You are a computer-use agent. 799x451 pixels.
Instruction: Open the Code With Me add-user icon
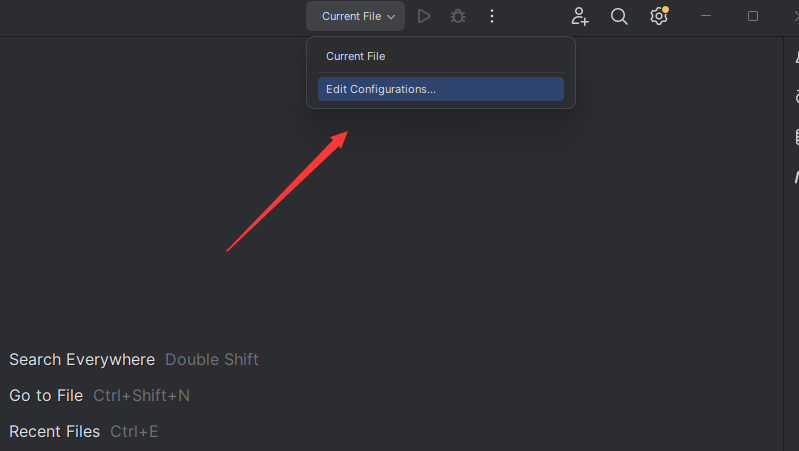tap(580, 16)
